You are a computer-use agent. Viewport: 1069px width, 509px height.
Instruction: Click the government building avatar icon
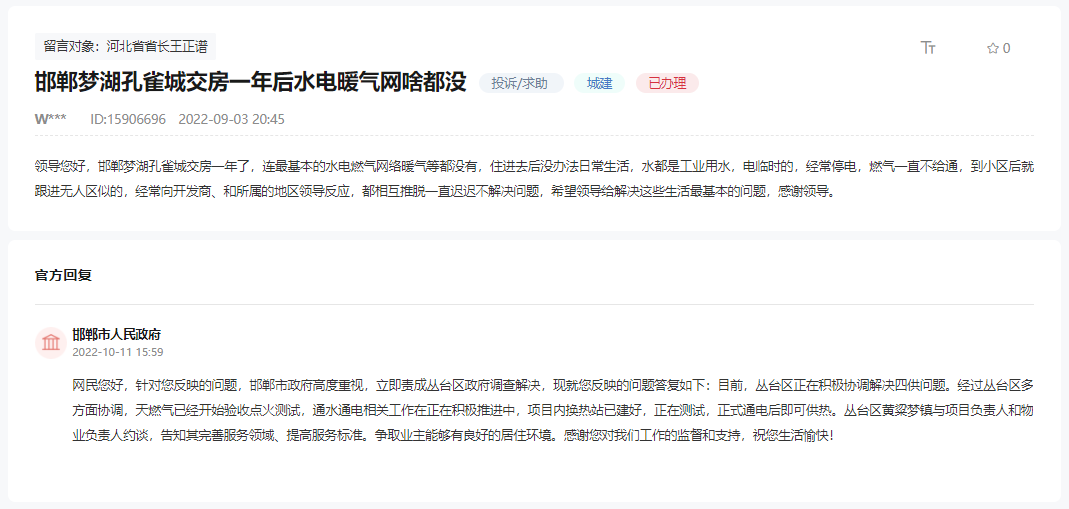pyautogui.click(x=50, y=342)
